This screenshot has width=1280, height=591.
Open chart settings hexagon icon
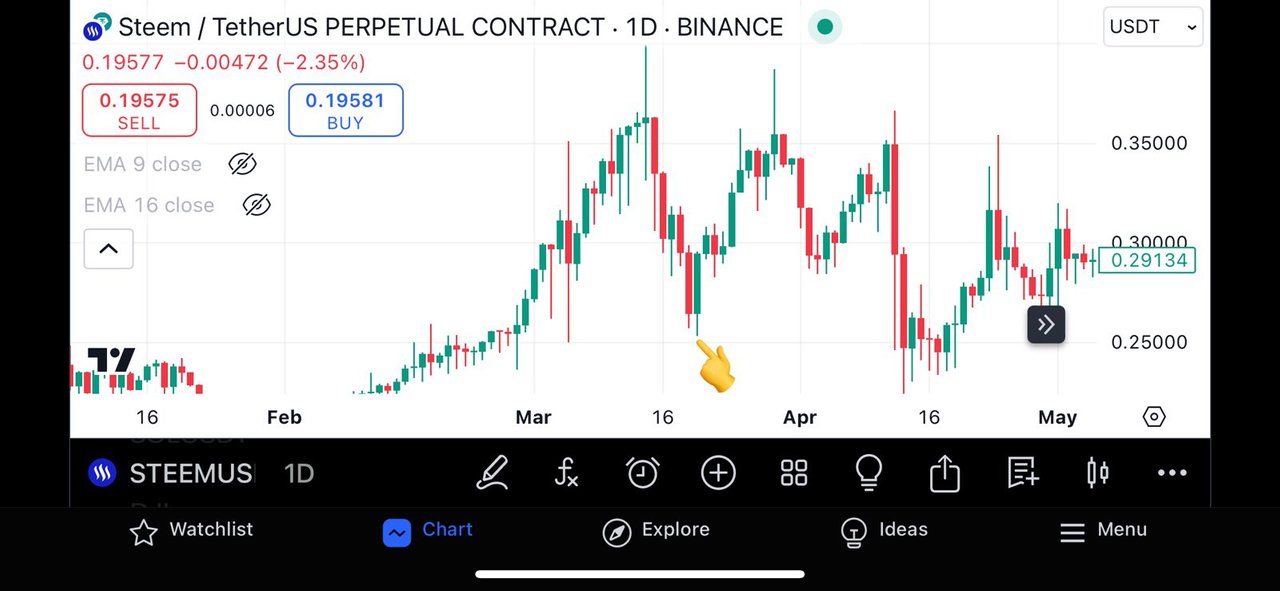click(1154, 417)
